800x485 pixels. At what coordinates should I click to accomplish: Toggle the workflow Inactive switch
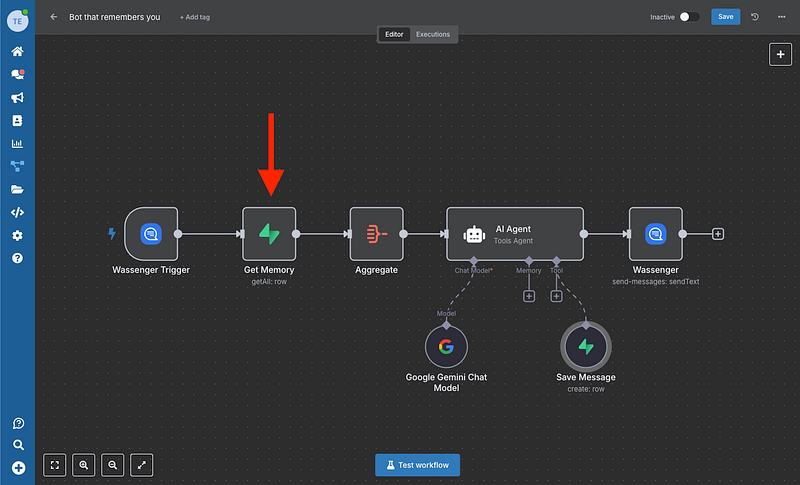(x=689, y=17)
